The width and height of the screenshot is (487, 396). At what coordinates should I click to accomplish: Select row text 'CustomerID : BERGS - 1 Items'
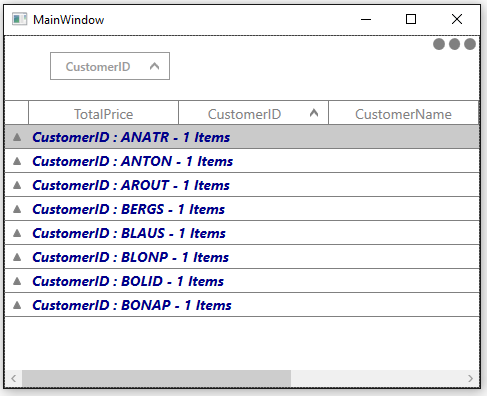point(128,209)
